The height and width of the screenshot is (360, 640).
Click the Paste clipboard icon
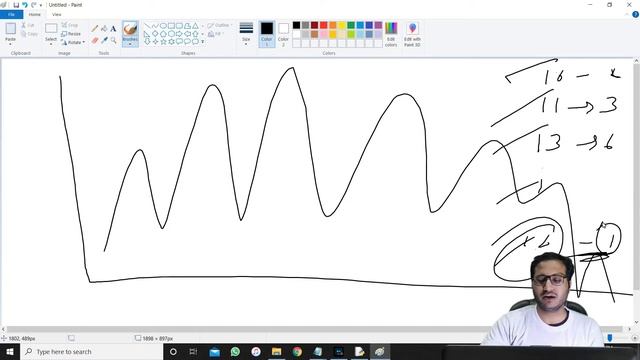tap(11, 29)
